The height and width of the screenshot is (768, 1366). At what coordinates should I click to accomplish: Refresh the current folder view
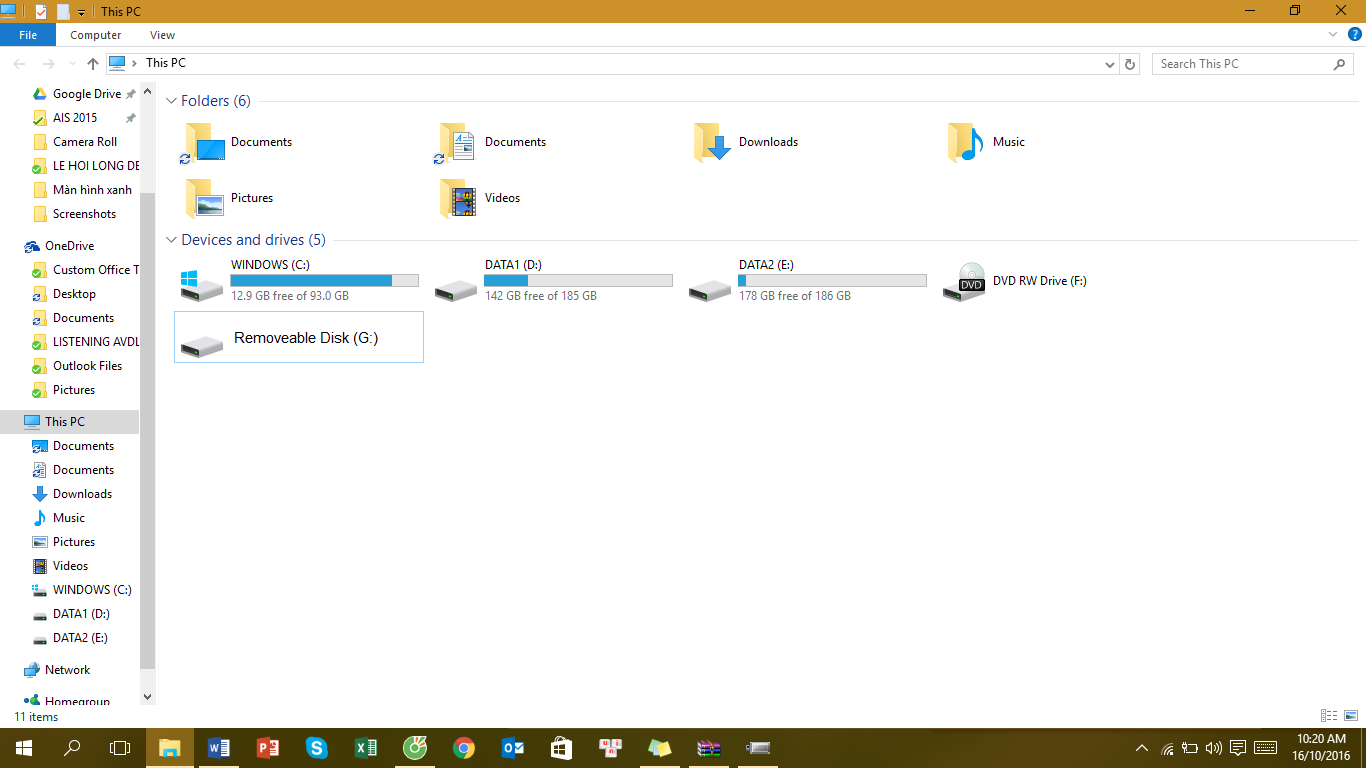pyautogui.click(x=1130, y=63)
